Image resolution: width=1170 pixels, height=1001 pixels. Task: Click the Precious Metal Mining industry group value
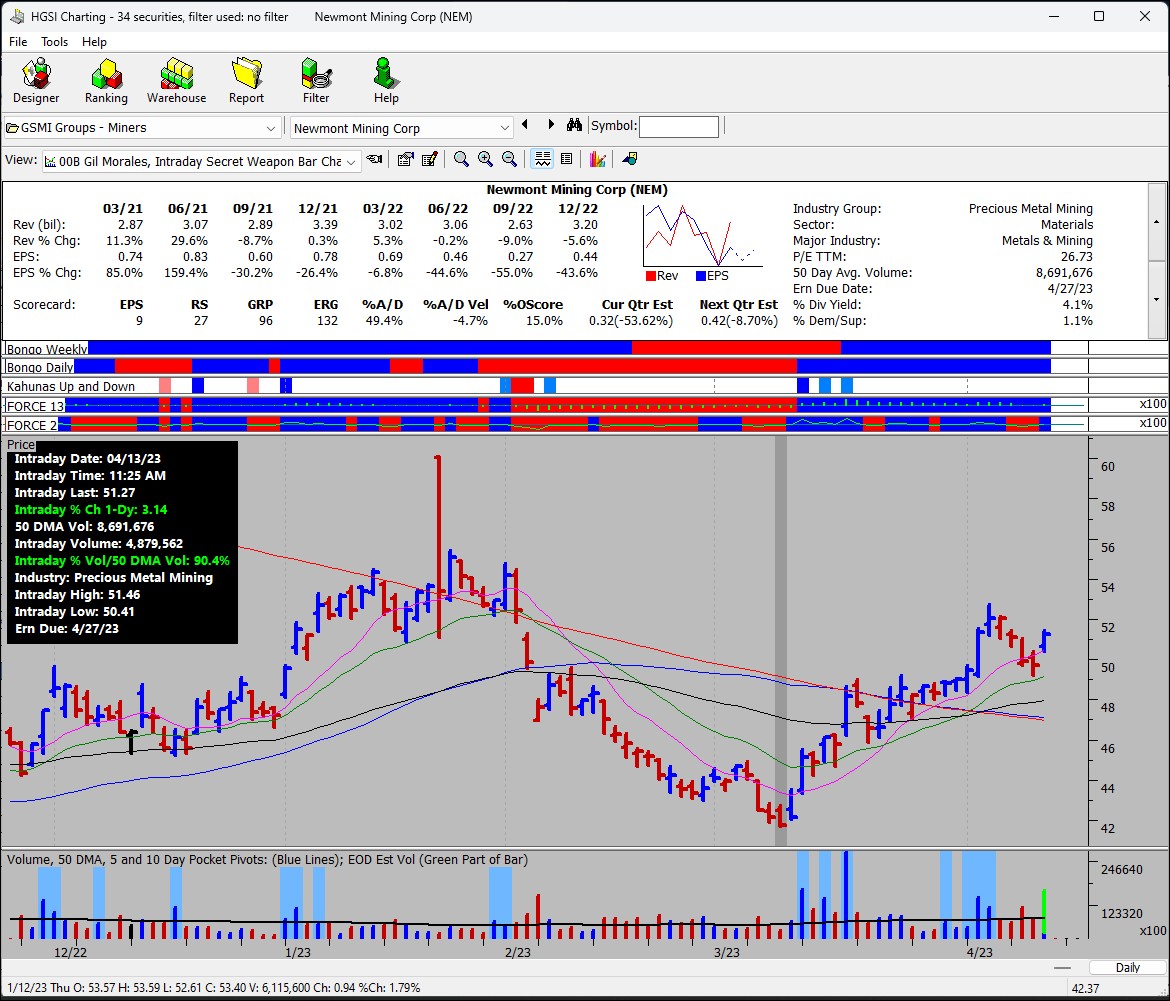click(x=1030, y=209)
